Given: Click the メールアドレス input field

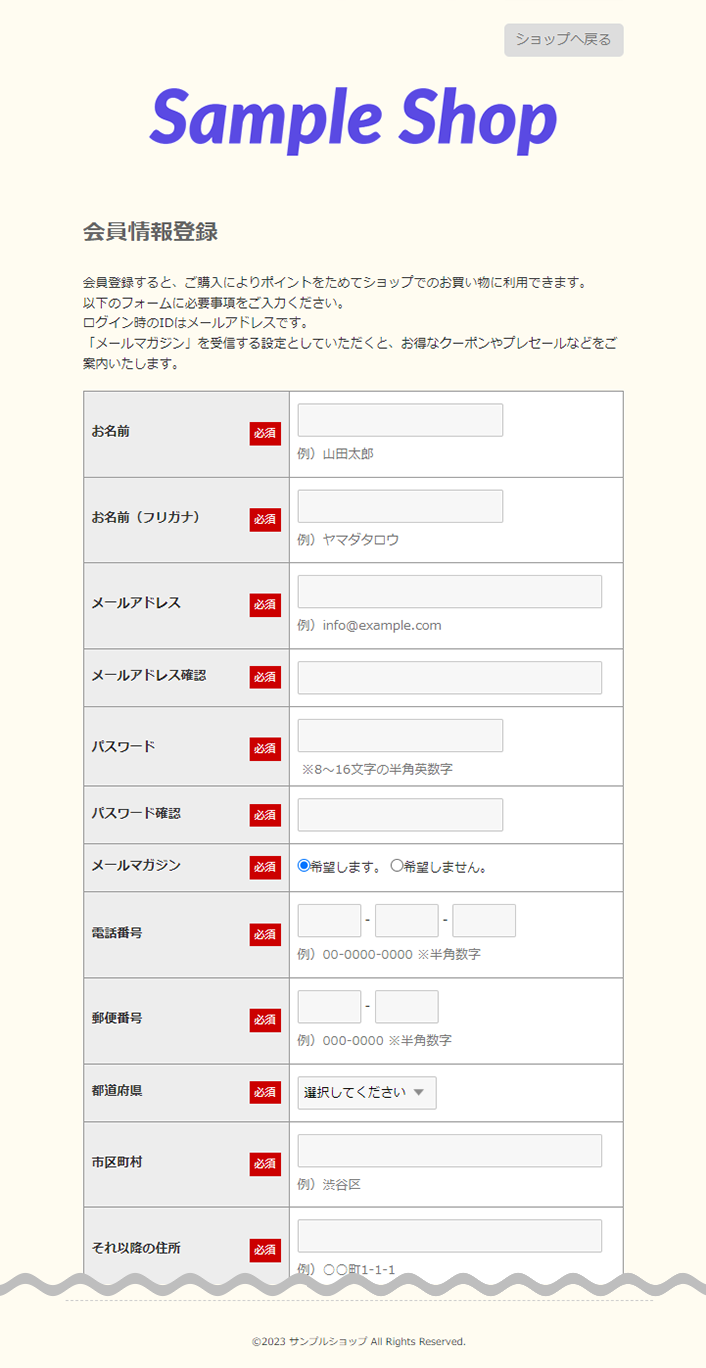Looking at the screenshot, I should coord(450,591).
